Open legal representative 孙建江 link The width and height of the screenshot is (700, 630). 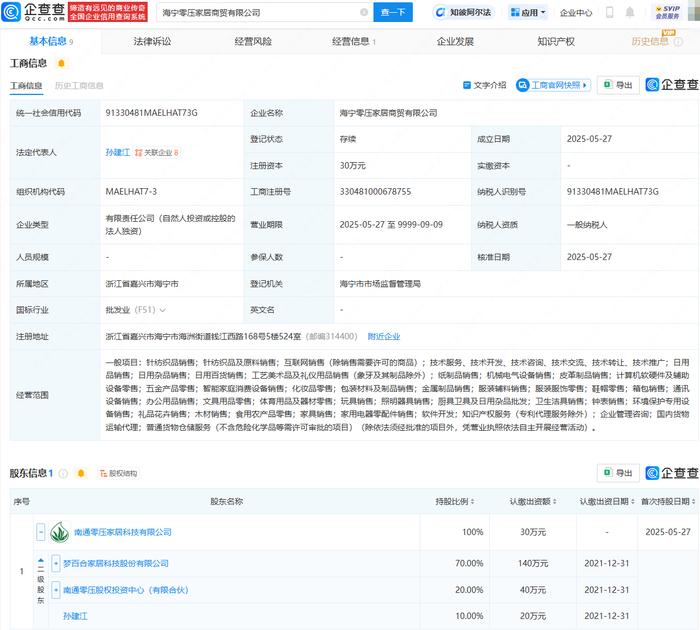117,153
